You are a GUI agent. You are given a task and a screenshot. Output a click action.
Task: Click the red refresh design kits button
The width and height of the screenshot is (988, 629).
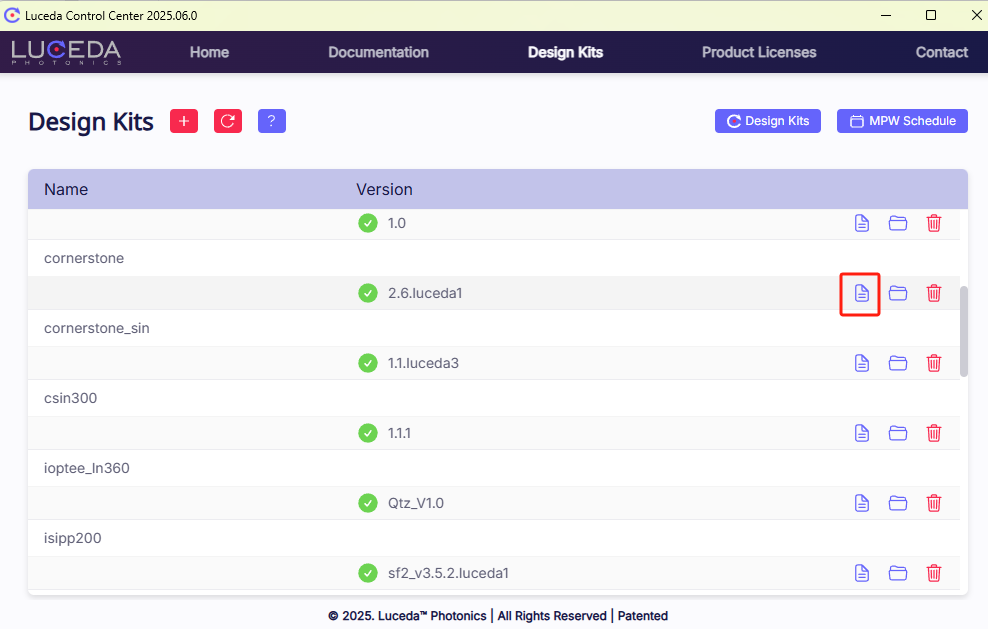click(228, 121)
